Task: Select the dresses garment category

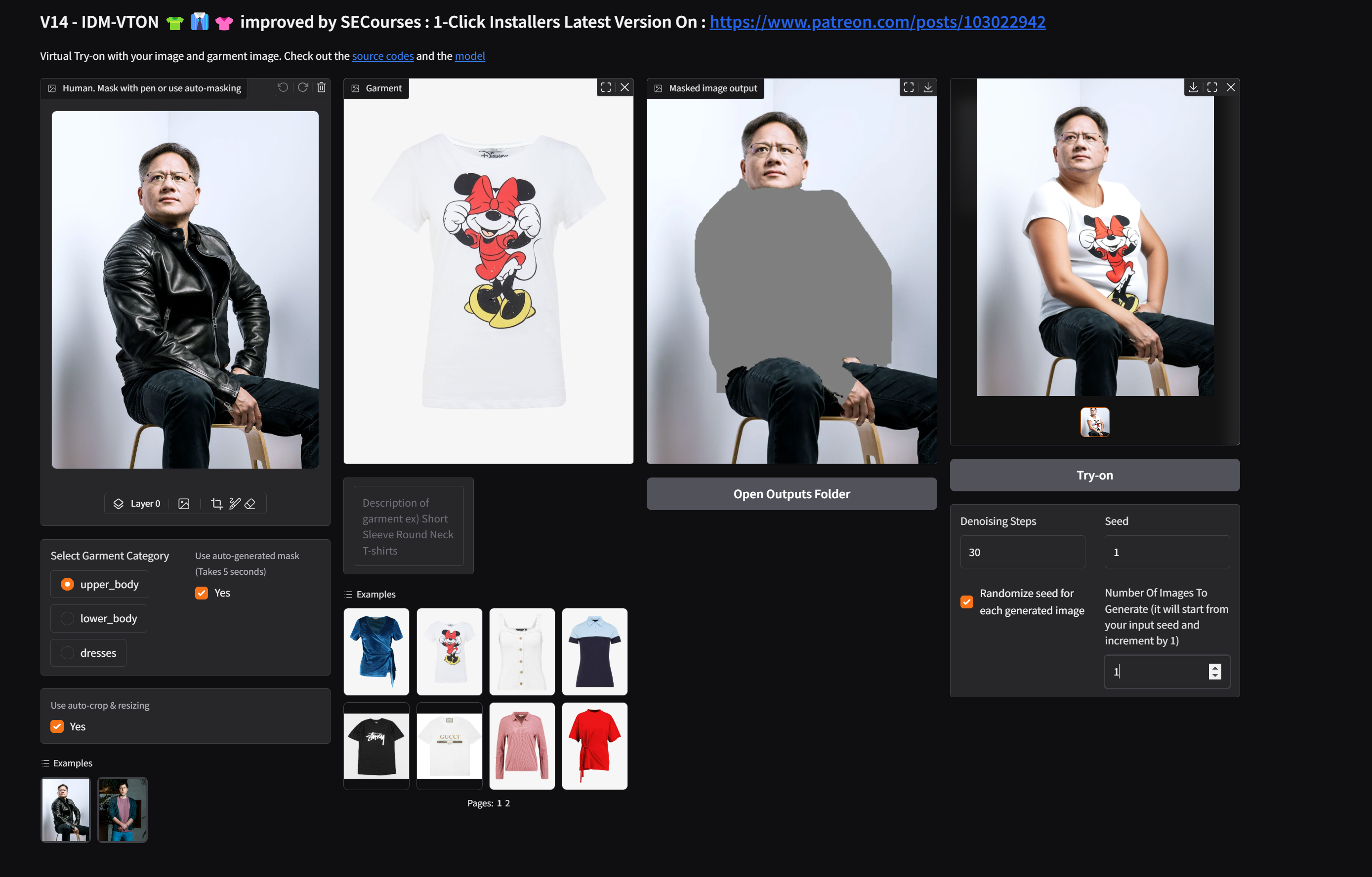Action: 67,653
